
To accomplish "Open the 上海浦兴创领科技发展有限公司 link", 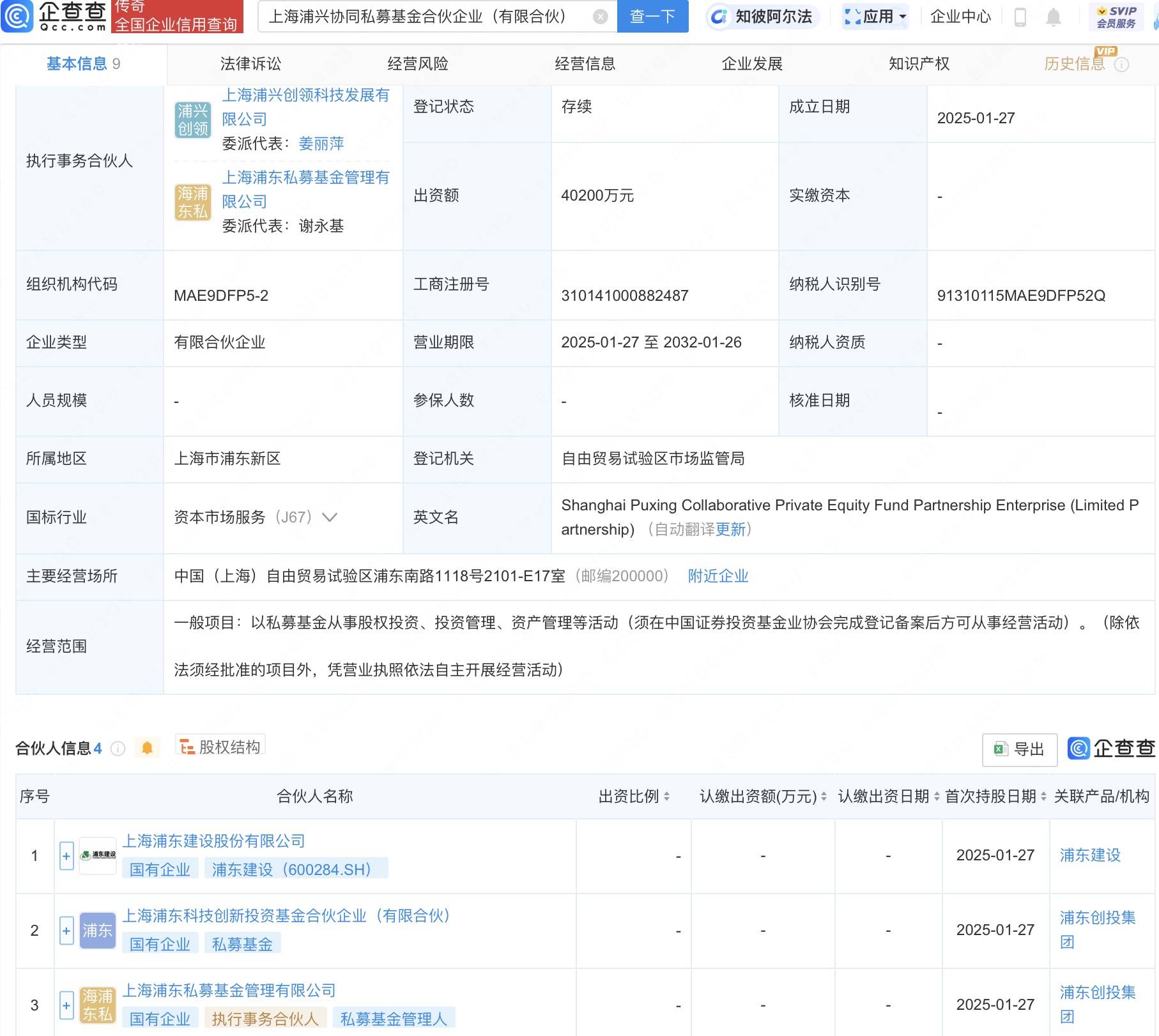I will 305,107.
